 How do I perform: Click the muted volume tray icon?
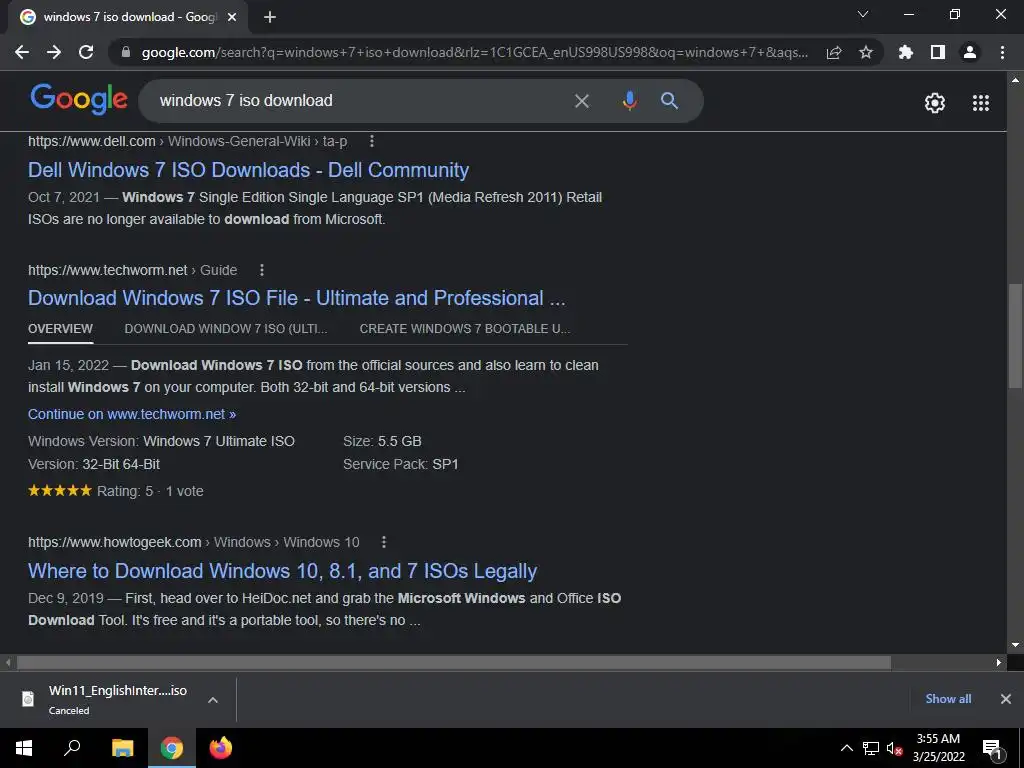click(x=894, y=748)
